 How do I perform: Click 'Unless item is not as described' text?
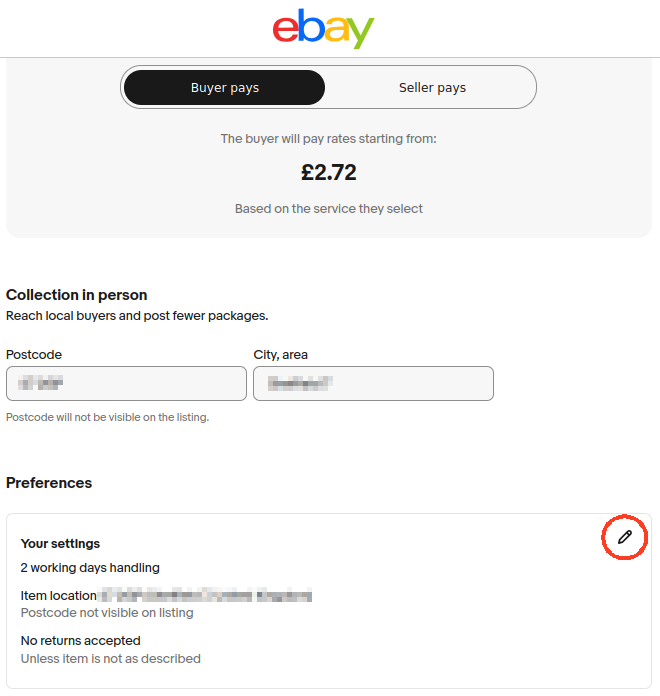[111, 658]
